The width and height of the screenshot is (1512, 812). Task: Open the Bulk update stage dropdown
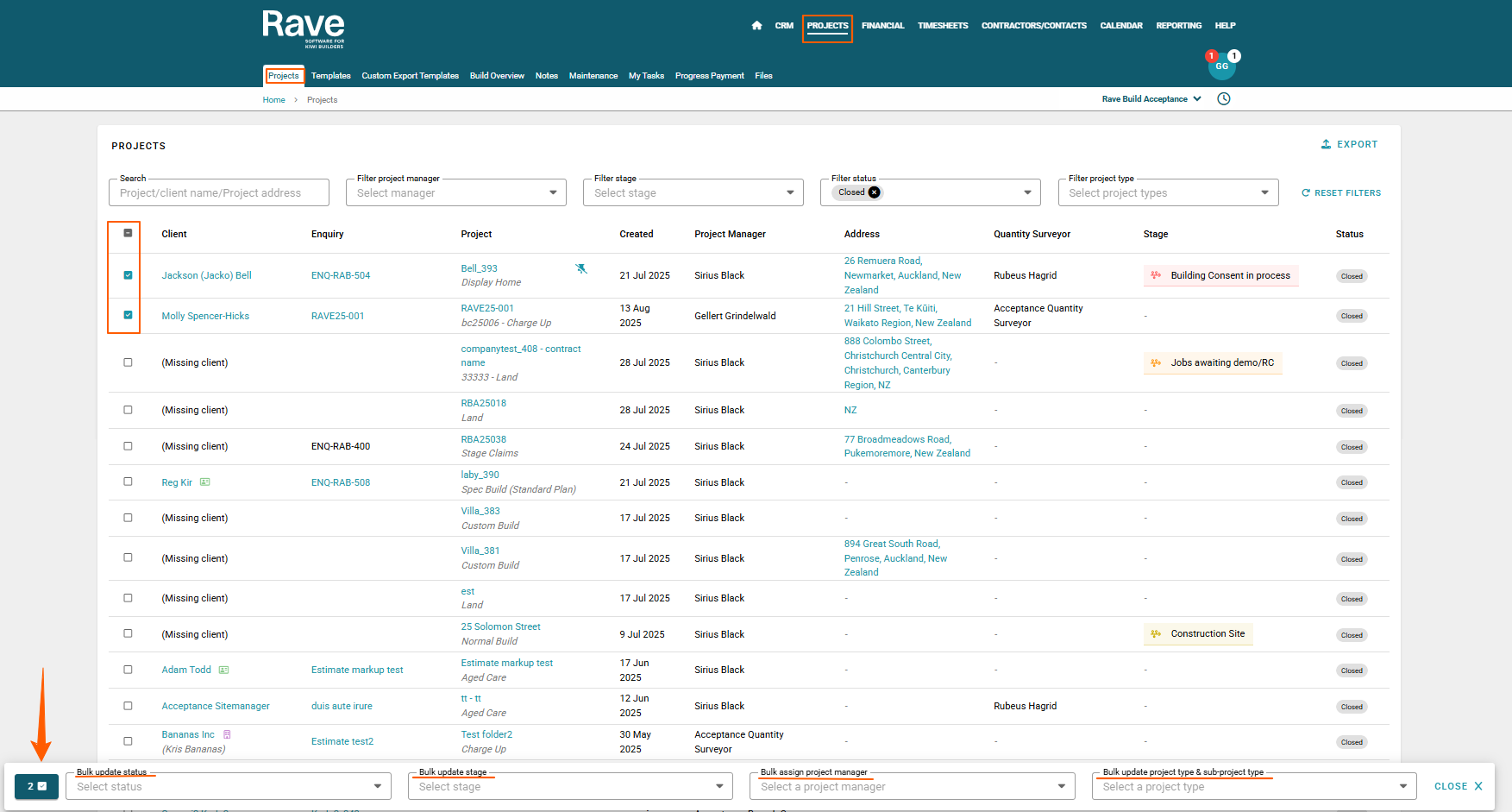(570, 786)
